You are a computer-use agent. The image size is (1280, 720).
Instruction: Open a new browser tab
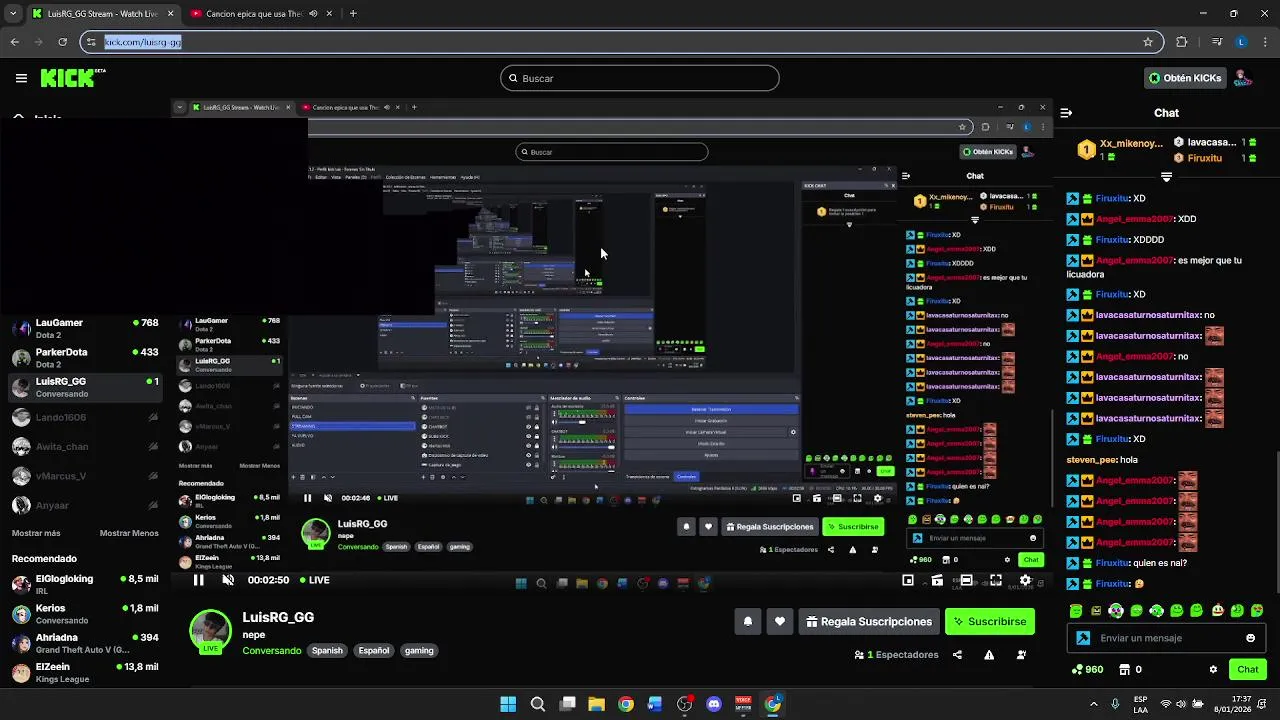point(353,14)
